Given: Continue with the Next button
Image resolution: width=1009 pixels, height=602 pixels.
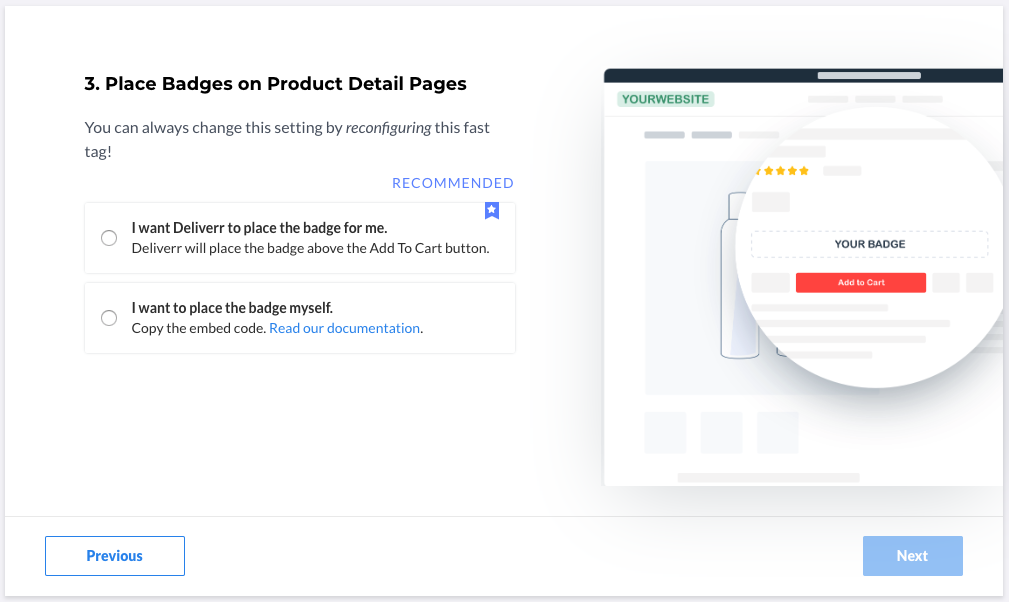Looking at the screenshot, I should (x=912, y=556).
